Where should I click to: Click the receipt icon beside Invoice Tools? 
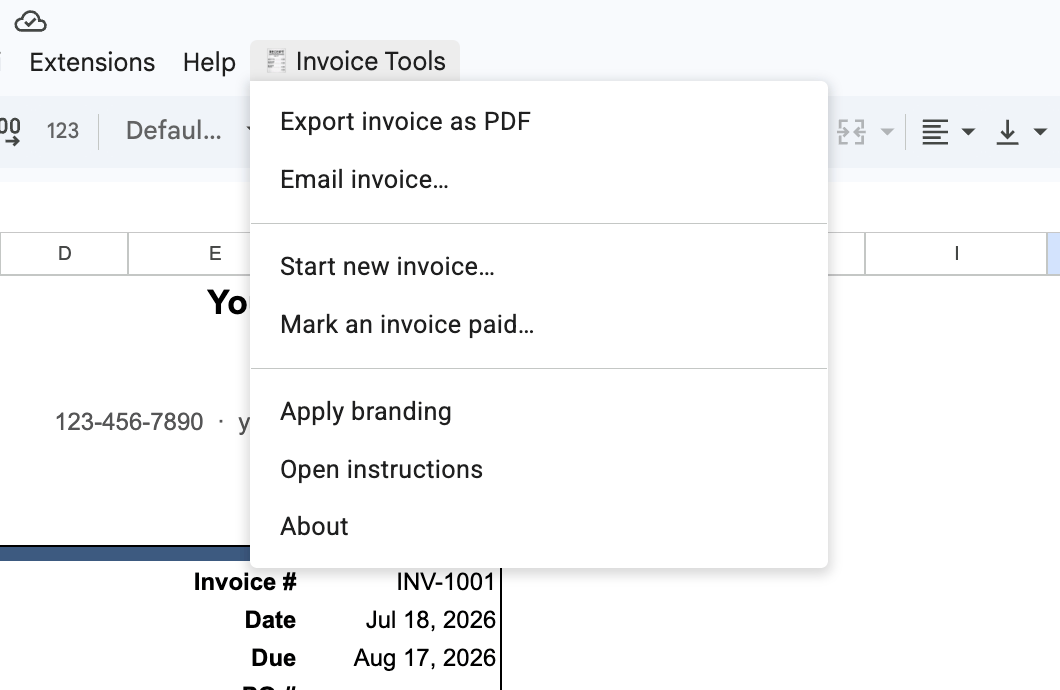(x=276, y=61)
